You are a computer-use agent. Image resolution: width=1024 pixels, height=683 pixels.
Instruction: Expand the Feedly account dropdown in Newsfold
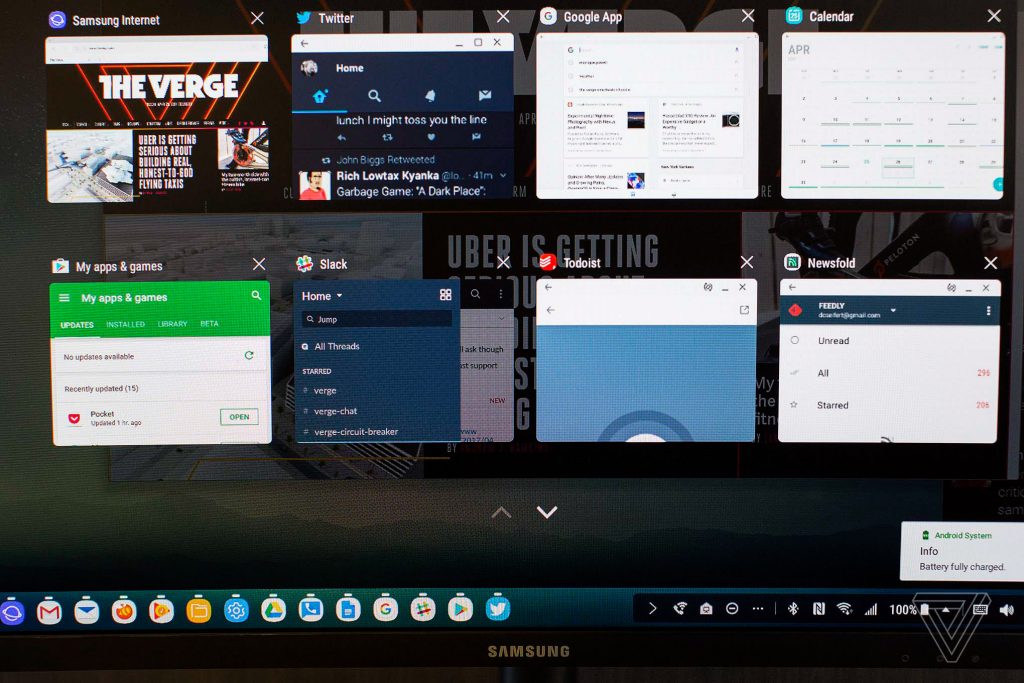(893, 311)
